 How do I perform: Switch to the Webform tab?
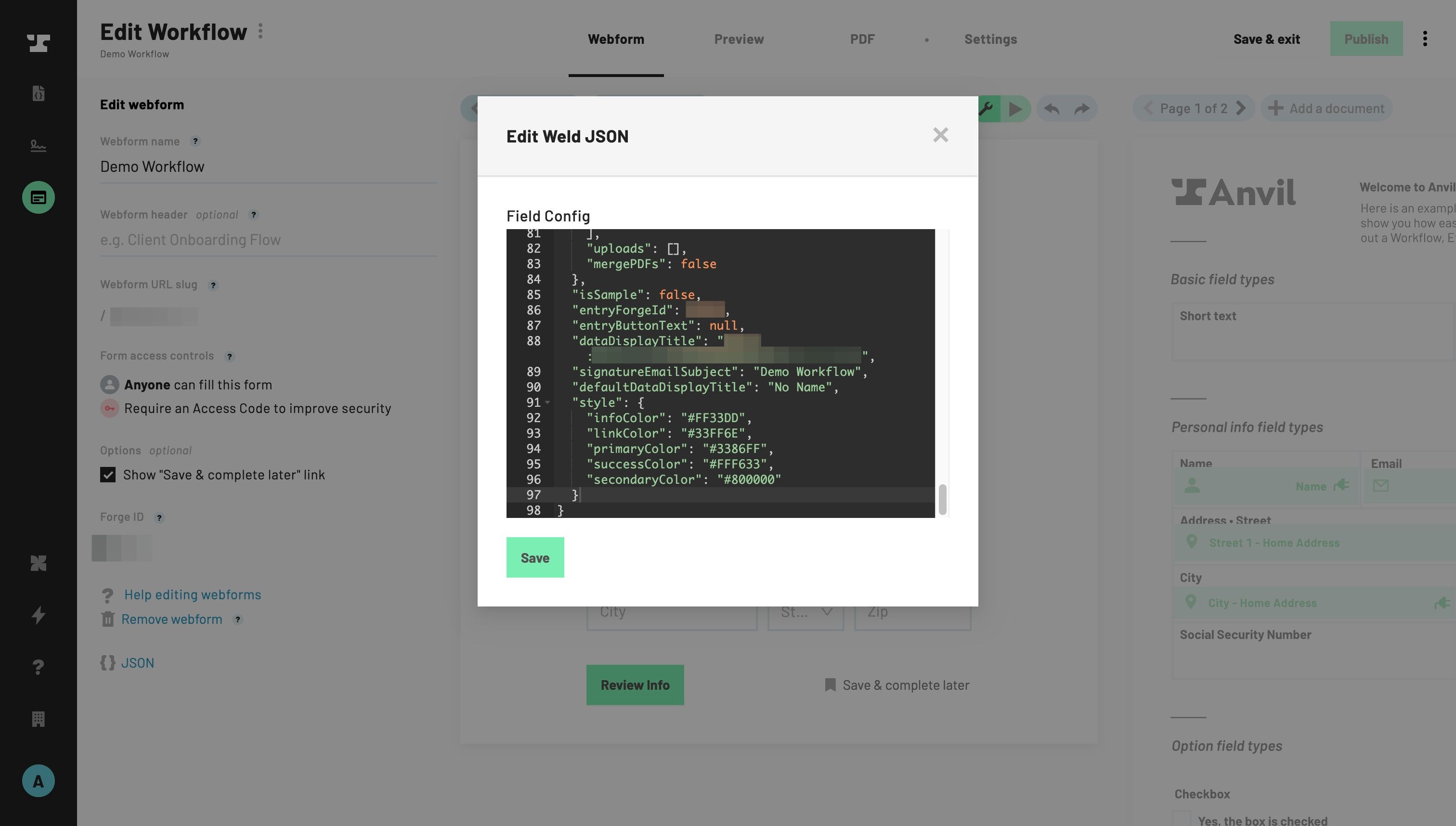tap(616, 39)
